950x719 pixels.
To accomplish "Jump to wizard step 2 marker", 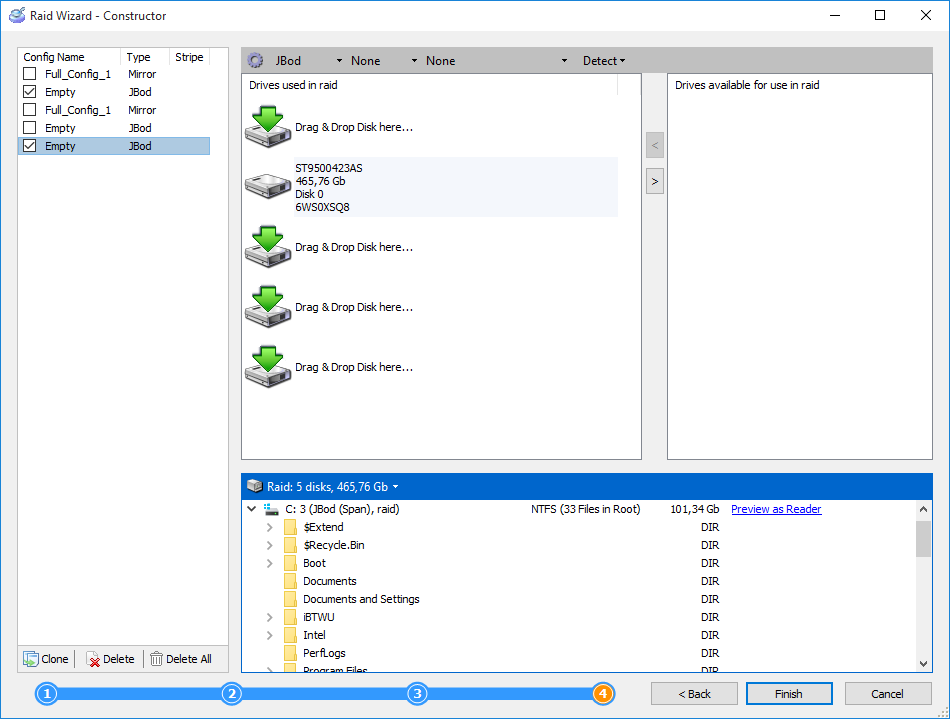I will [231, 694].
